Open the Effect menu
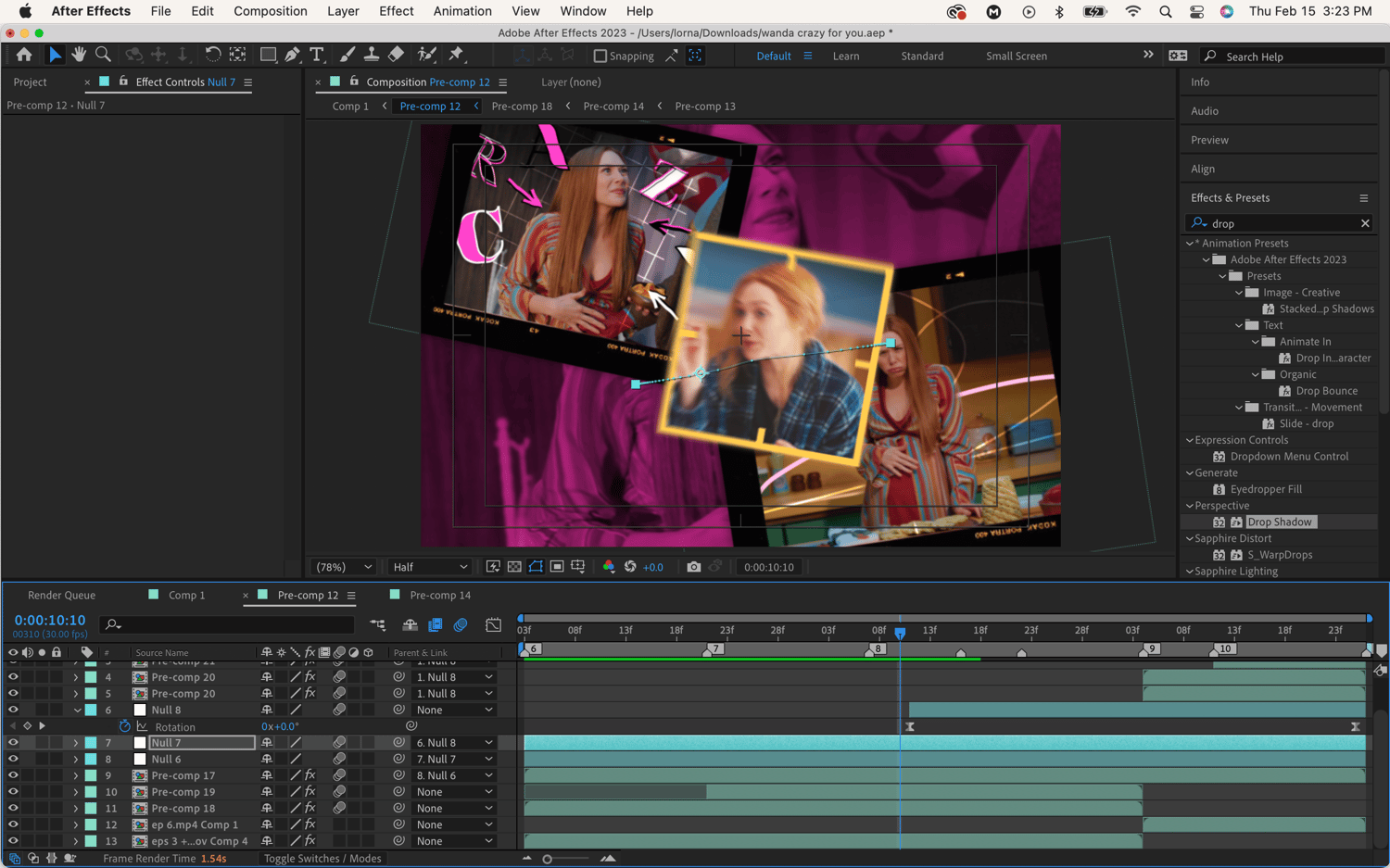This screenshot has width=1390, height=868. [x=397, y=11]
